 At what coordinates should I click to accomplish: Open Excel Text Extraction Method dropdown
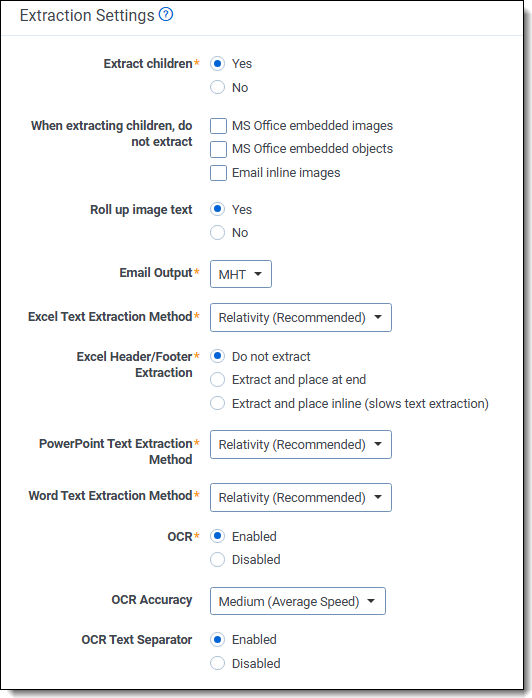[x=301, y=317]
